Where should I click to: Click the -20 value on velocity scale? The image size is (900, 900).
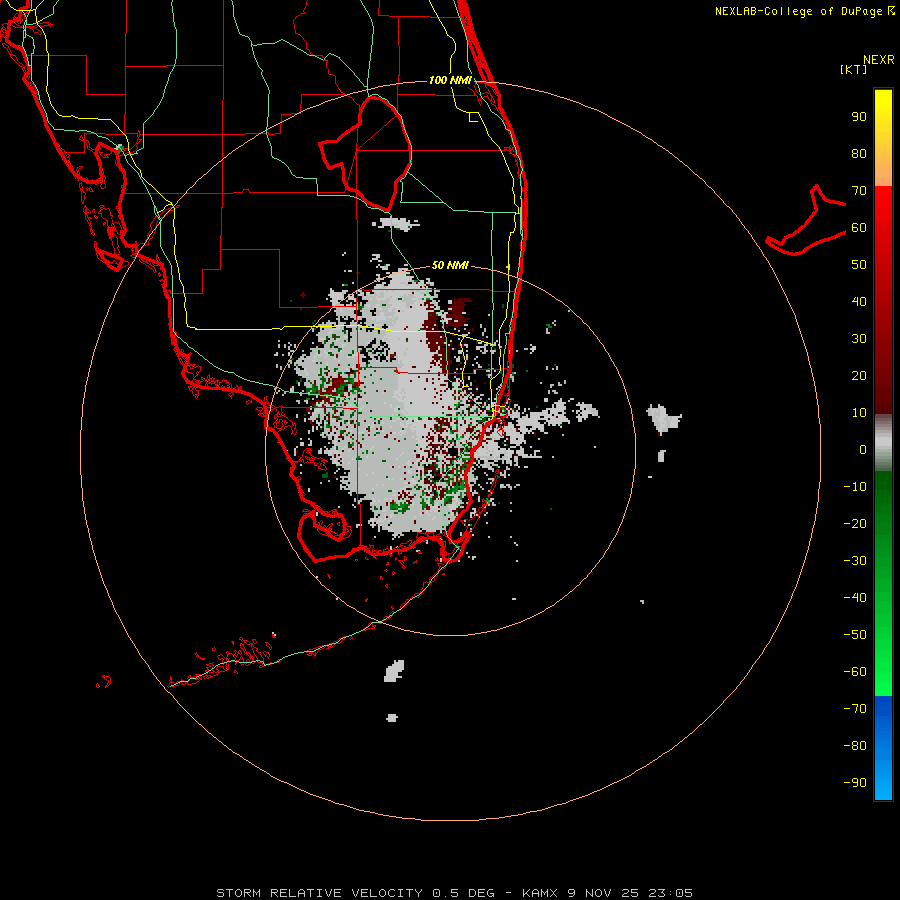coord(855,524)
